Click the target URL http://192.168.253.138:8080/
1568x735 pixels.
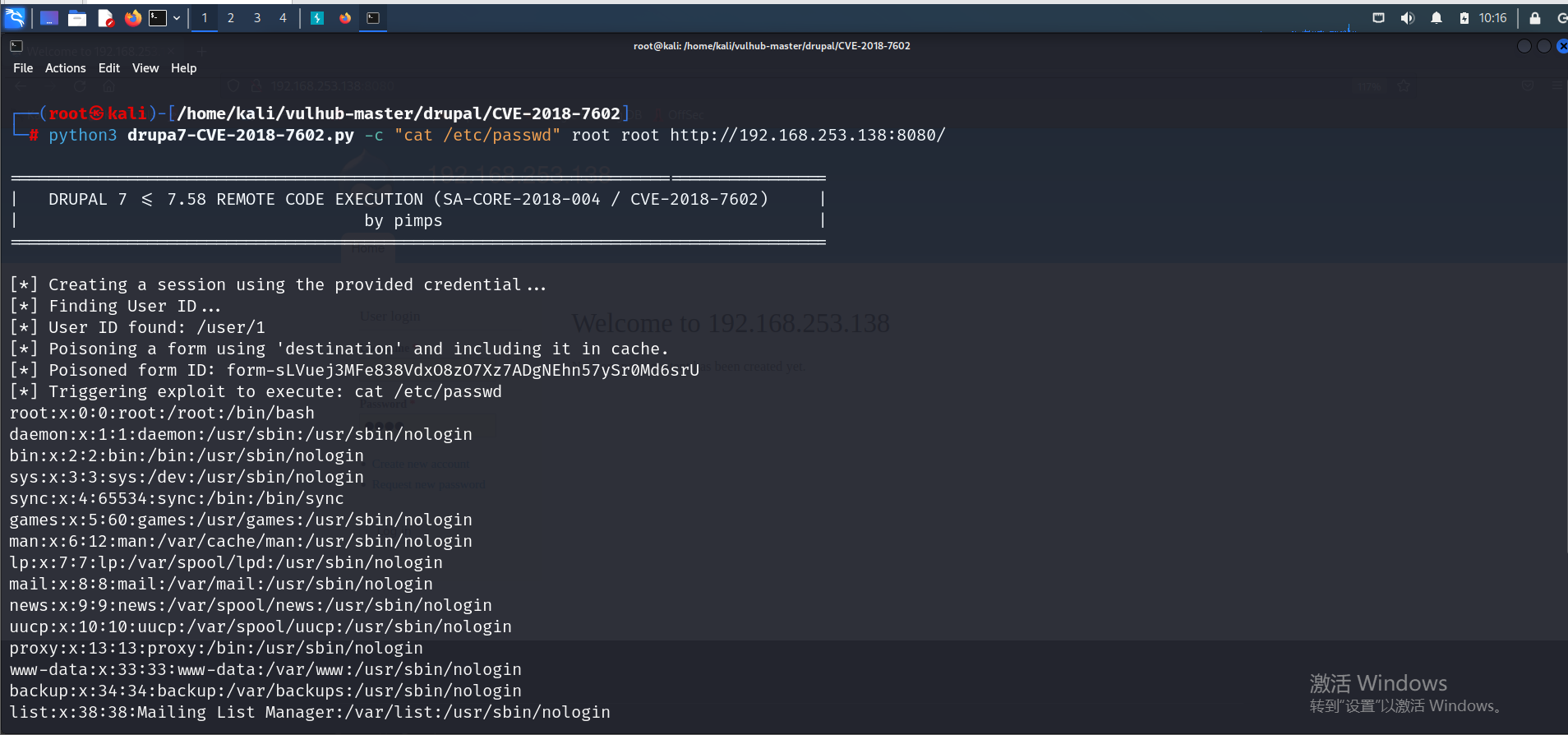tap(808, 135)
